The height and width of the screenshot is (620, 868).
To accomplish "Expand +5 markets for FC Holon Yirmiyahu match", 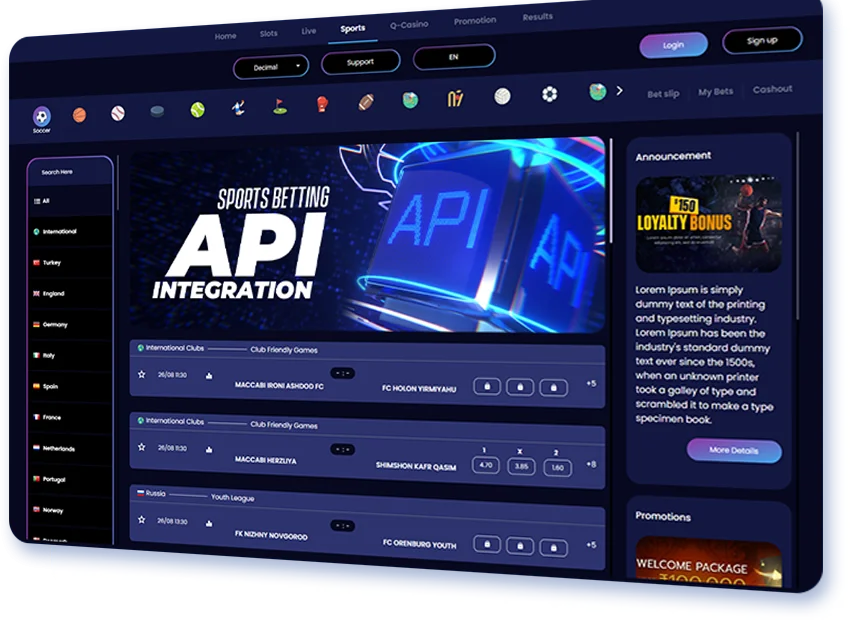I will click(x=591, y=383).
